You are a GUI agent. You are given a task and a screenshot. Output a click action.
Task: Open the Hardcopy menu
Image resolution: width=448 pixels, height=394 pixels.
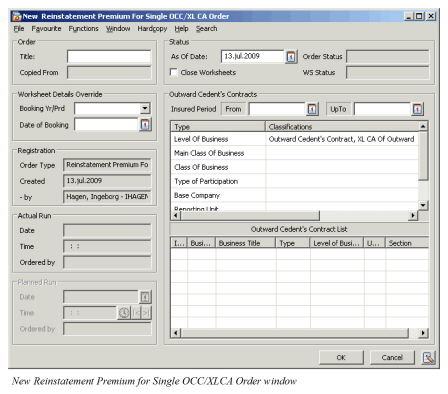152,29
